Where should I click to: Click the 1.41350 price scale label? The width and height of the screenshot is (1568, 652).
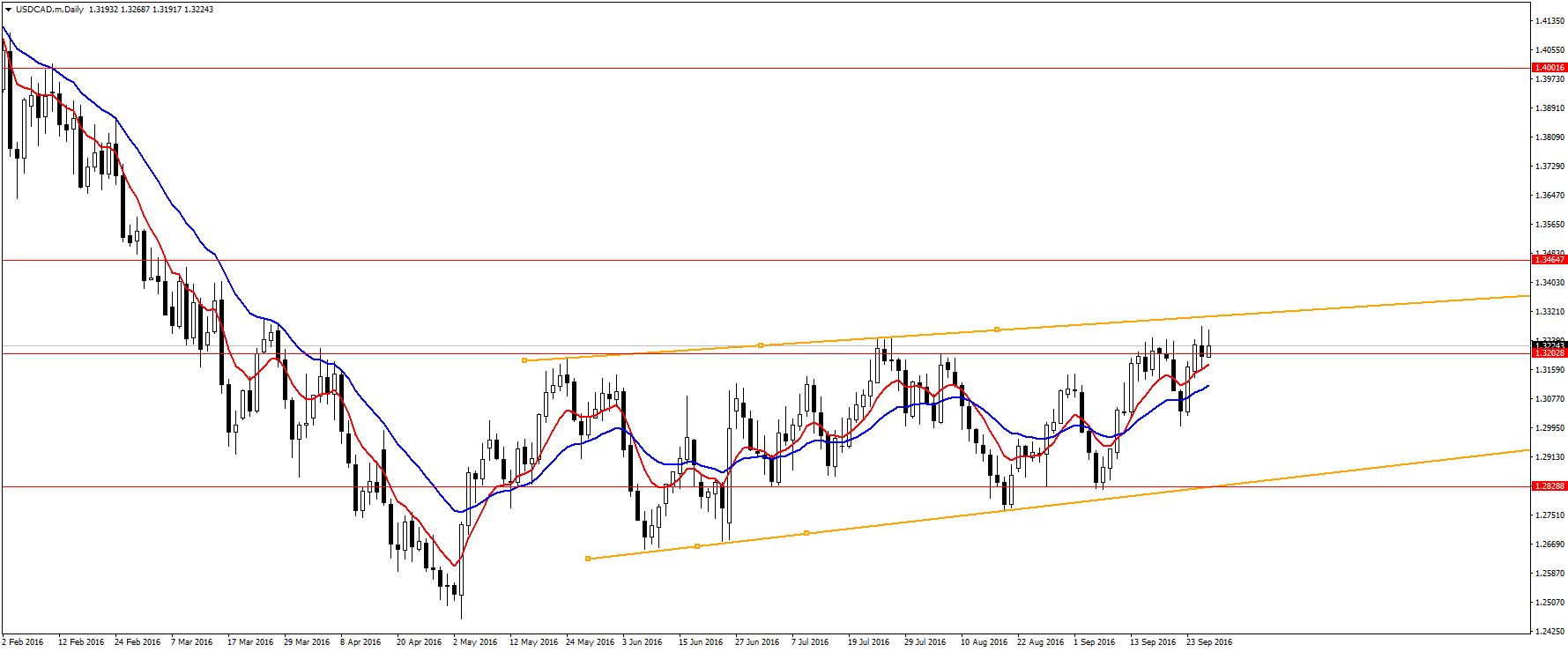[1550, 20]
